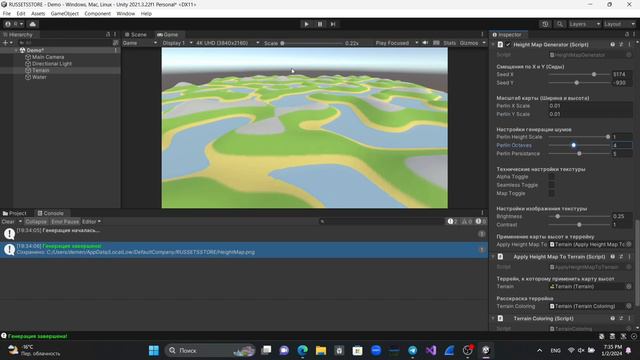Open the Layers dropdown
640x360 pixels.
tap(584, 24)
